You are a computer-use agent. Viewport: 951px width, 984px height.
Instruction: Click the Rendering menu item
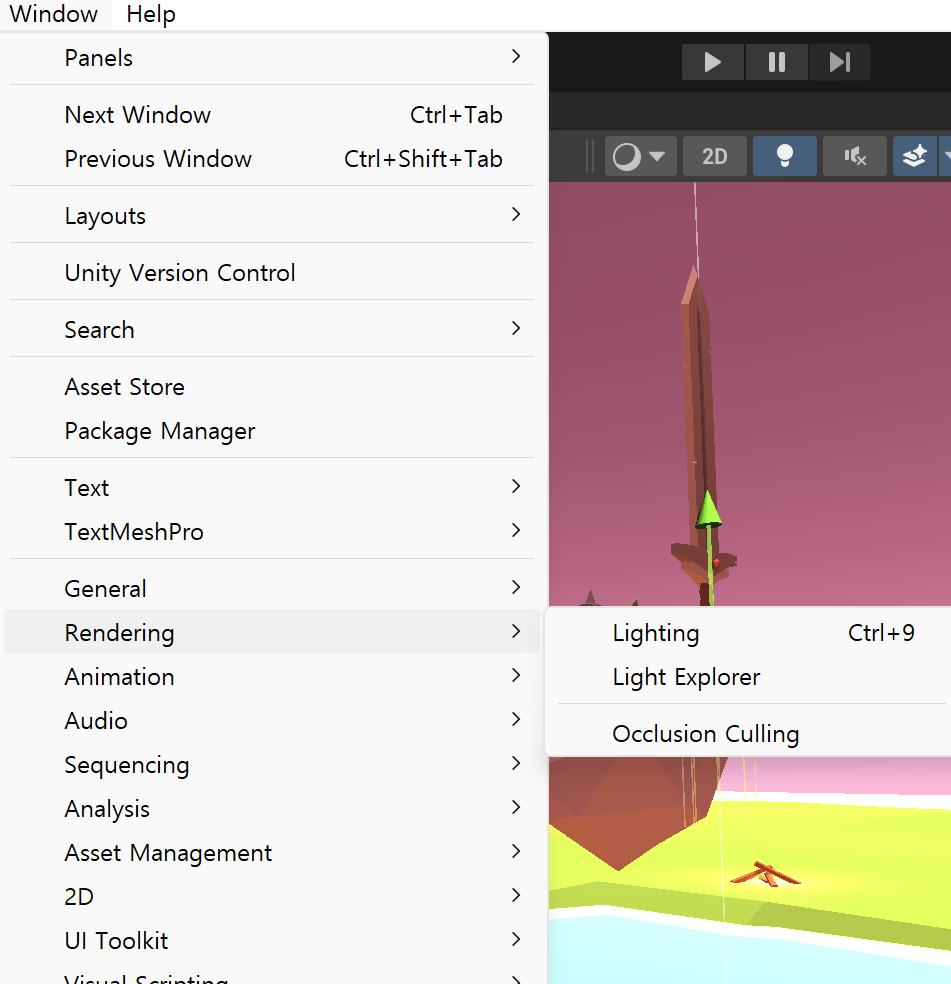[272, 633]
